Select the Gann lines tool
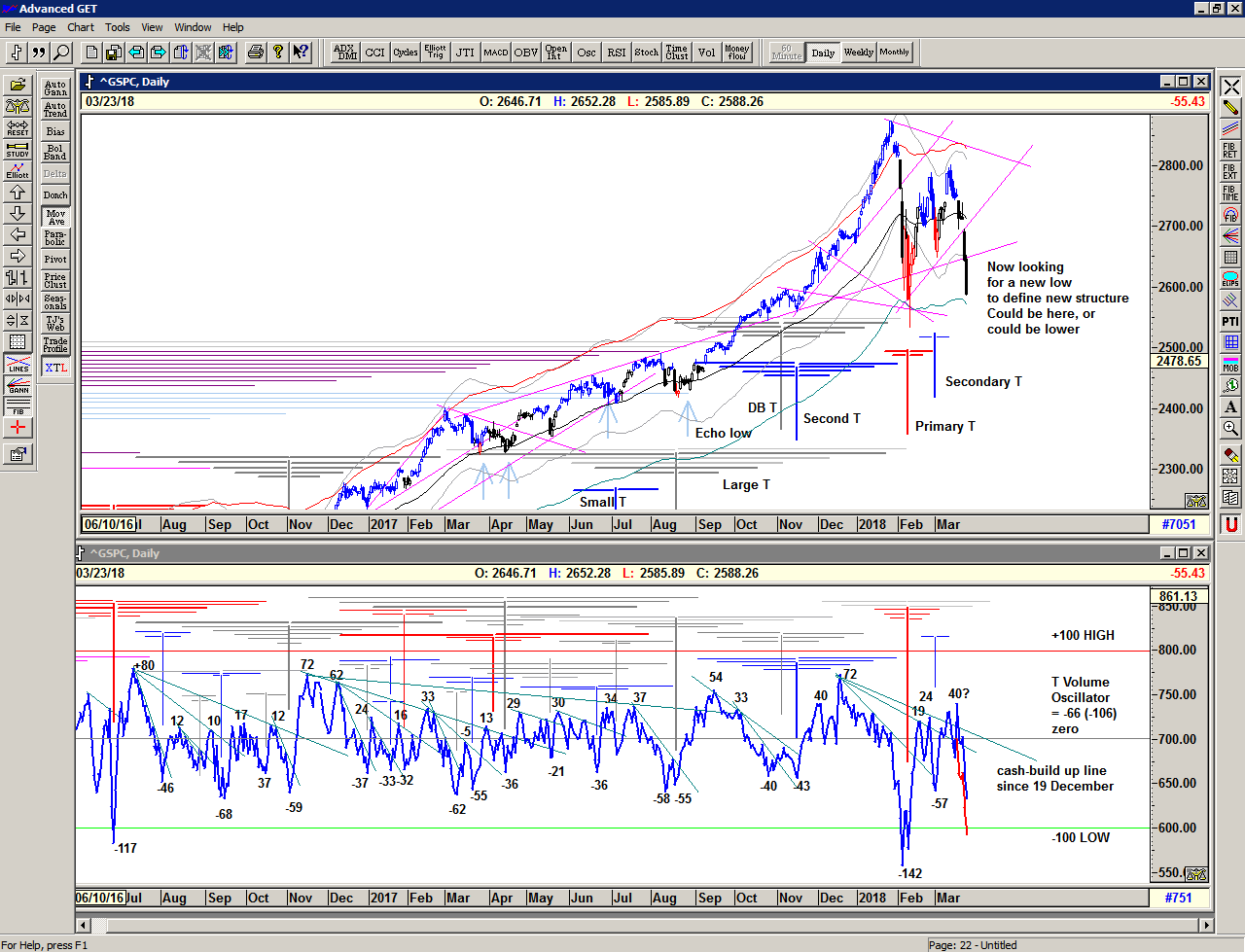The image size is (1245, 952). [x=18, y=384]
